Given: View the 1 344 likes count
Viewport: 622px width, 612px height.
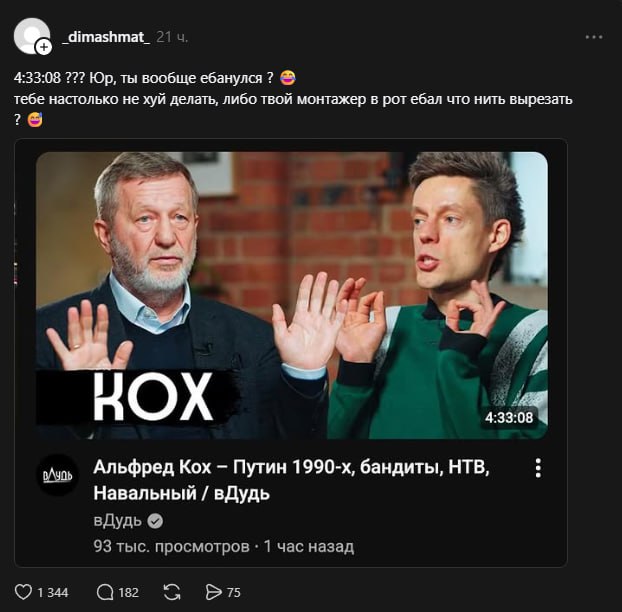Looking at the screenshot, I should 53,592.
